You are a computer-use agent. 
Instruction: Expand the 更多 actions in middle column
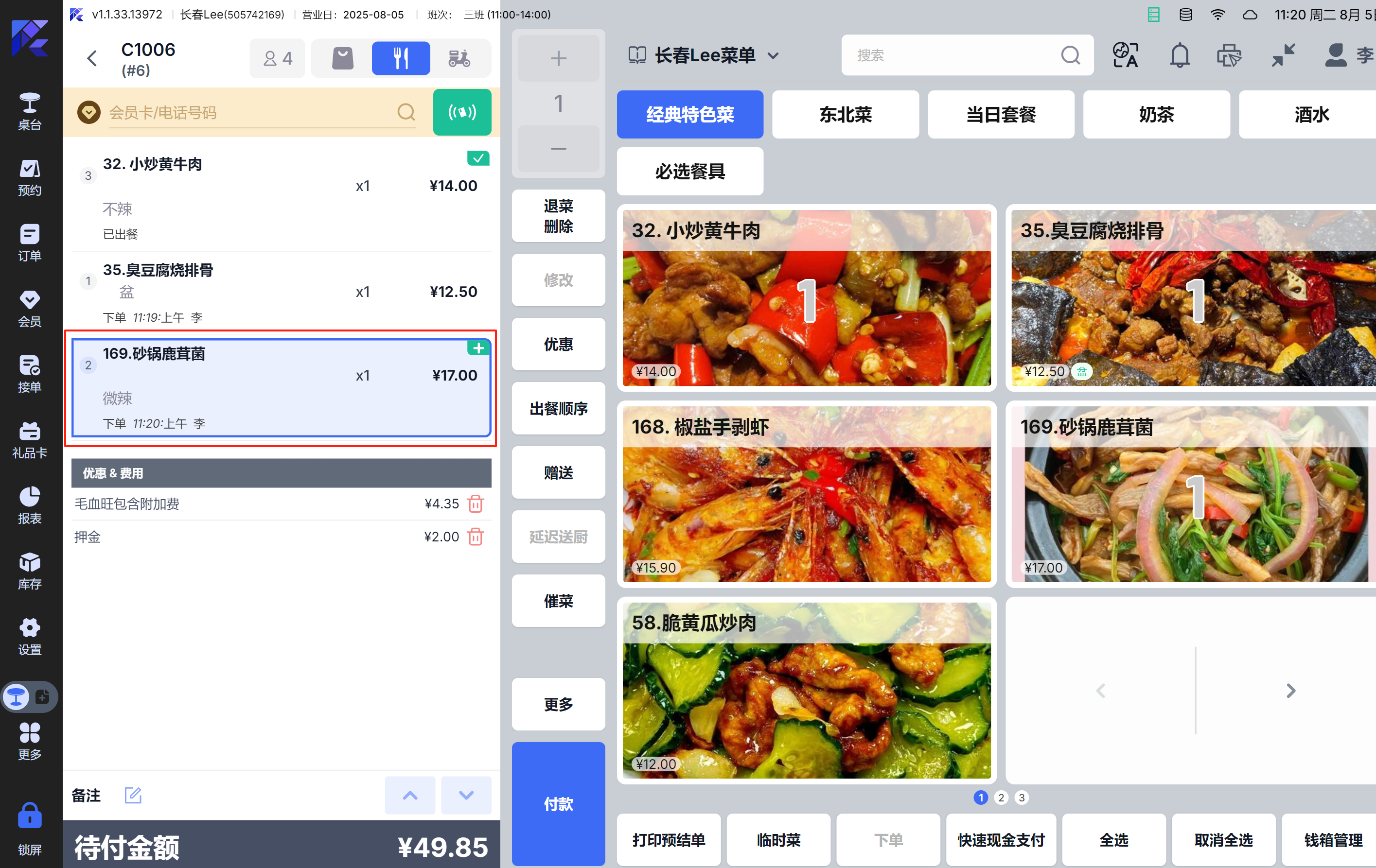[x=558, y=704]
